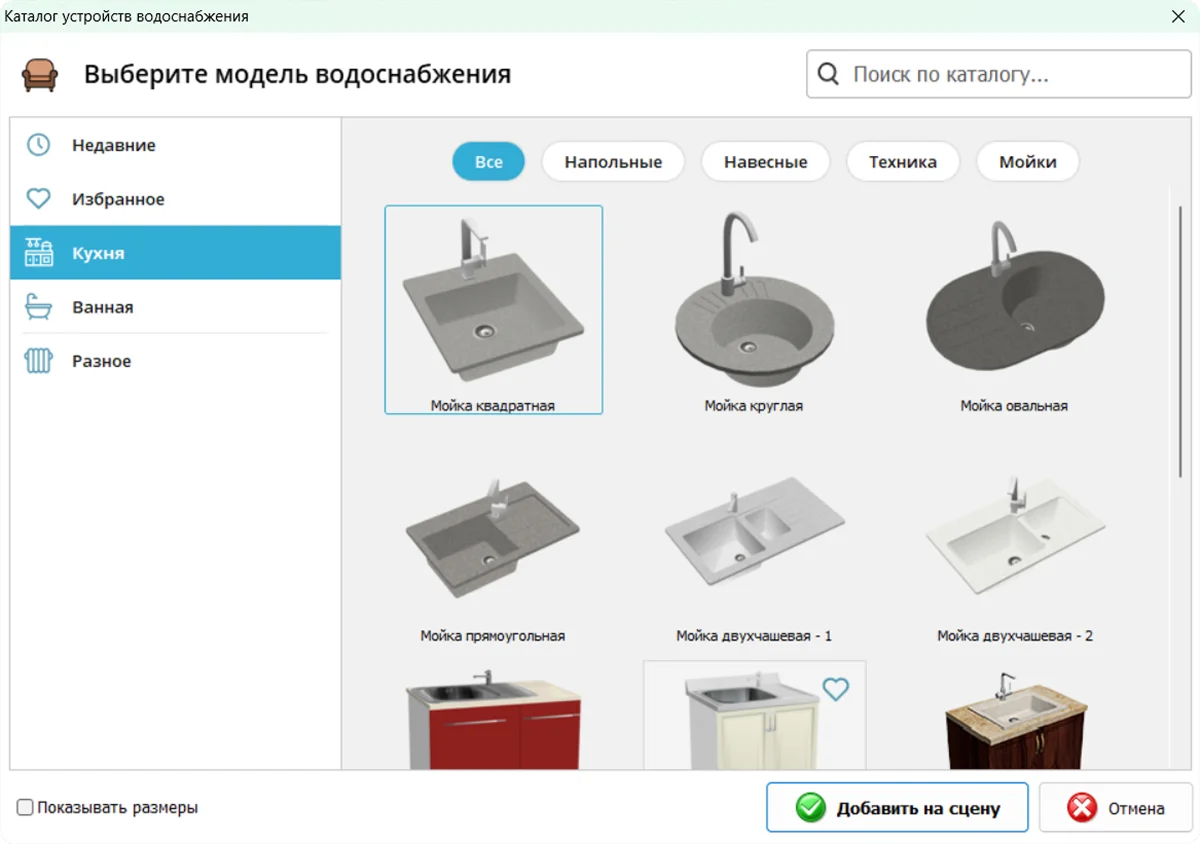Viewport: 1200px width, 844px height.
Task: Filter by Навесные
Action: click(x=765, y=162)
